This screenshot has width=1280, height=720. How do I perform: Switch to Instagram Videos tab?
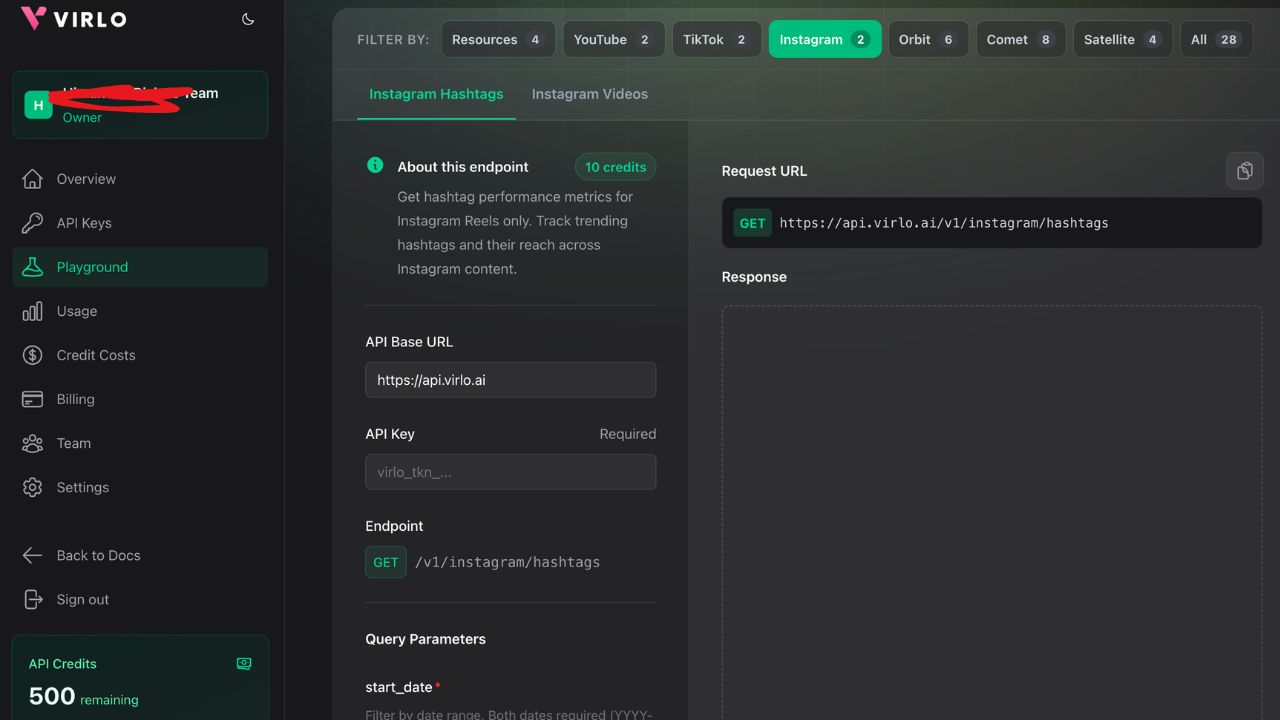click(x=590, y=94)
